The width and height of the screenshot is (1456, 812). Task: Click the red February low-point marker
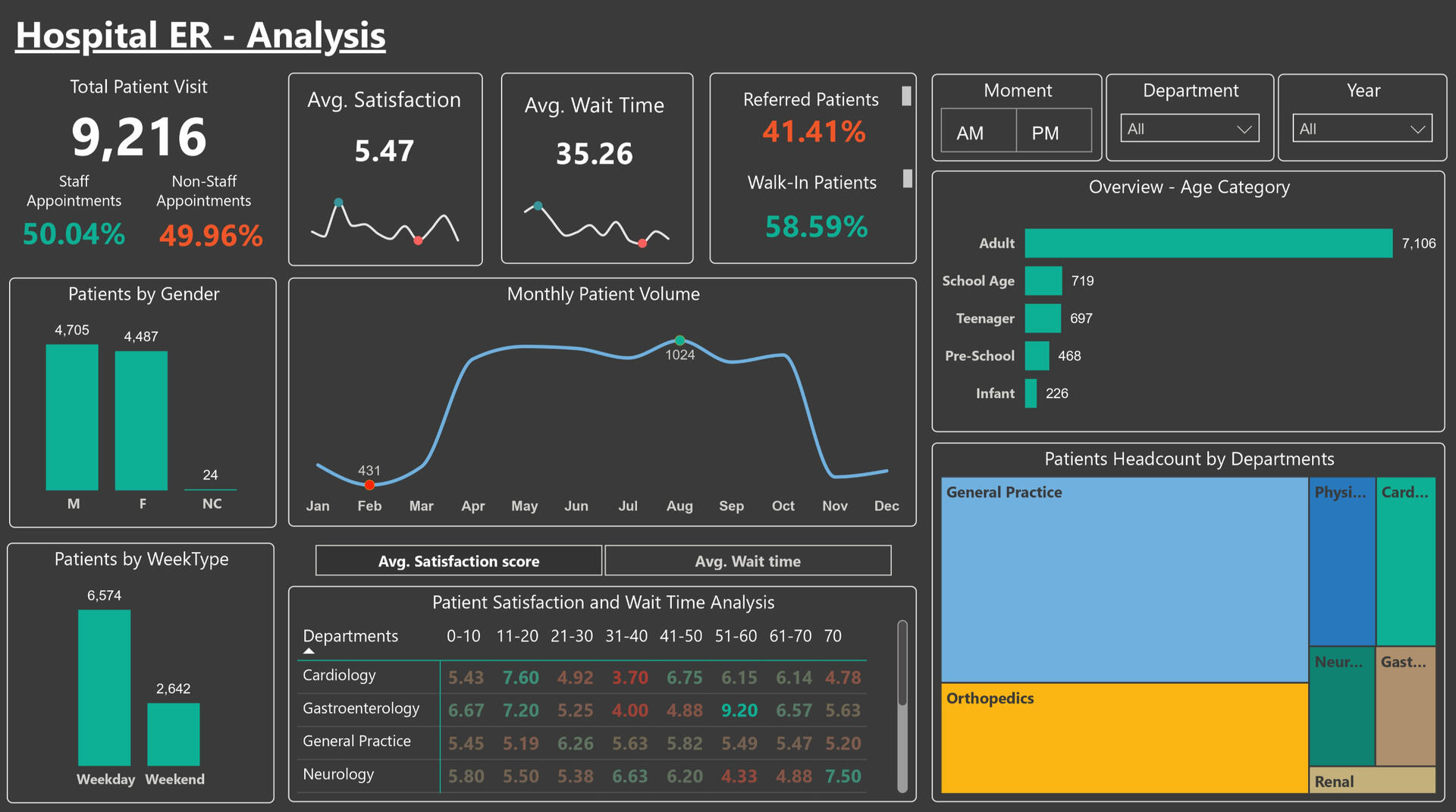coord(369,485)
